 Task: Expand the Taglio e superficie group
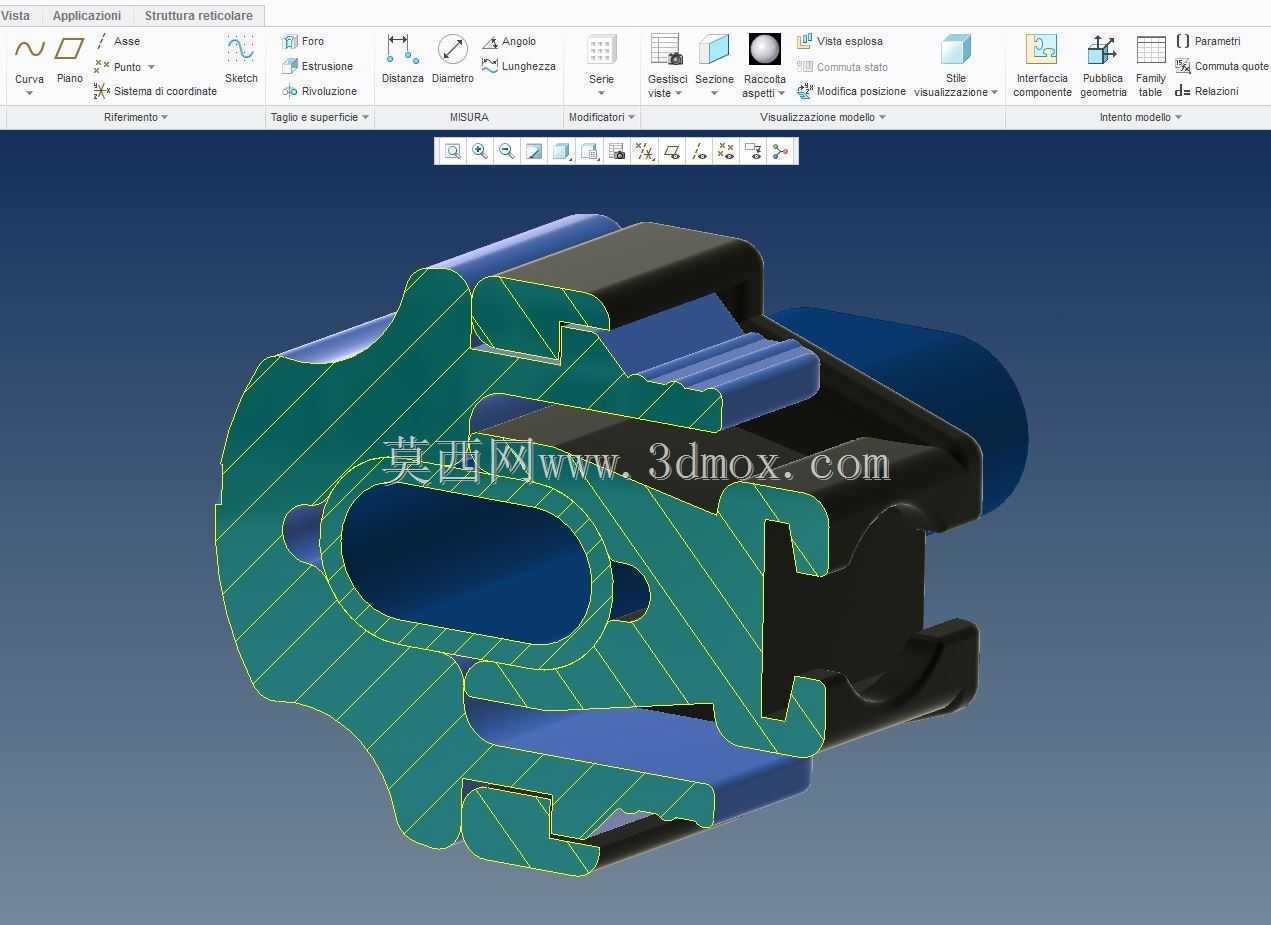320,117
